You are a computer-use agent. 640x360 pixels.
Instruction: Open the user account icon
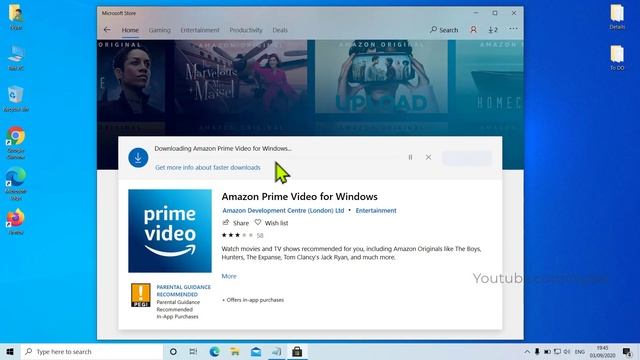(x=473, y=30)
